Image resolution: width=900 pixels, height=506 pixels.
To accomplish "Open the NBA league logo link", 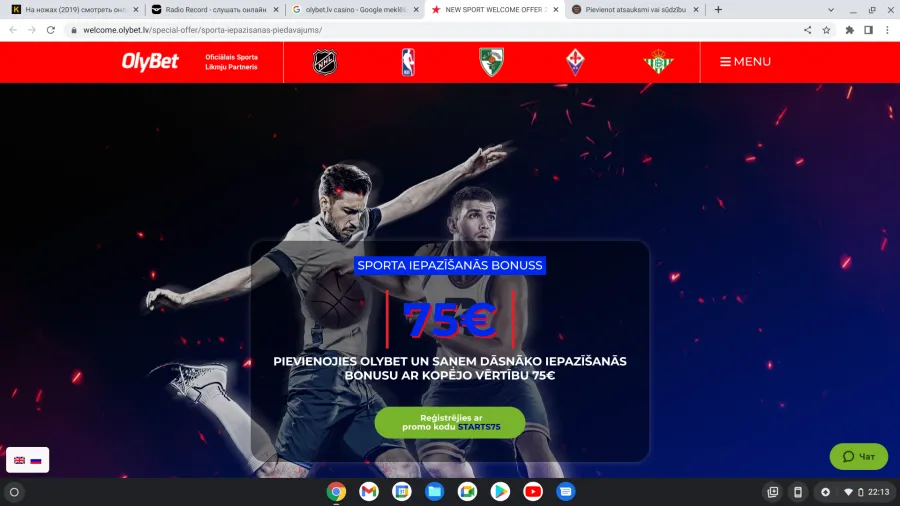I will click(408, 62).
